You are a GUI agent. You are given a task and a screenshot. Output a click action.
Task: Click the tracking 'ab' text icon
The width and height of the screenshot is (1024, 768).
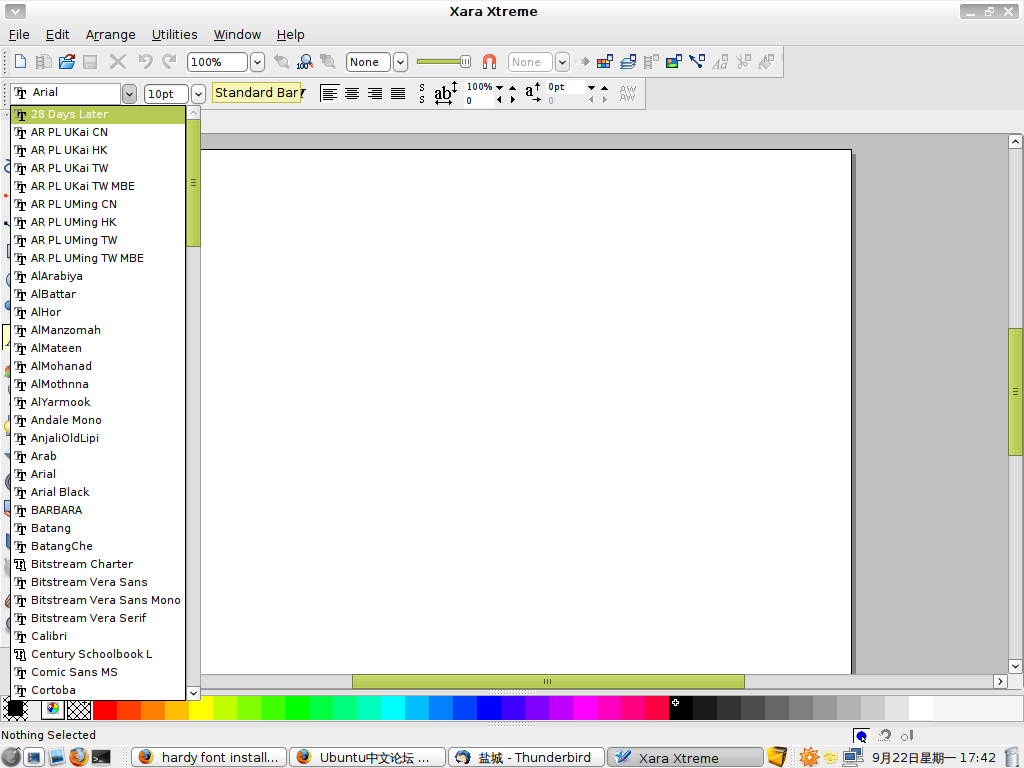[x=445, y=93]
